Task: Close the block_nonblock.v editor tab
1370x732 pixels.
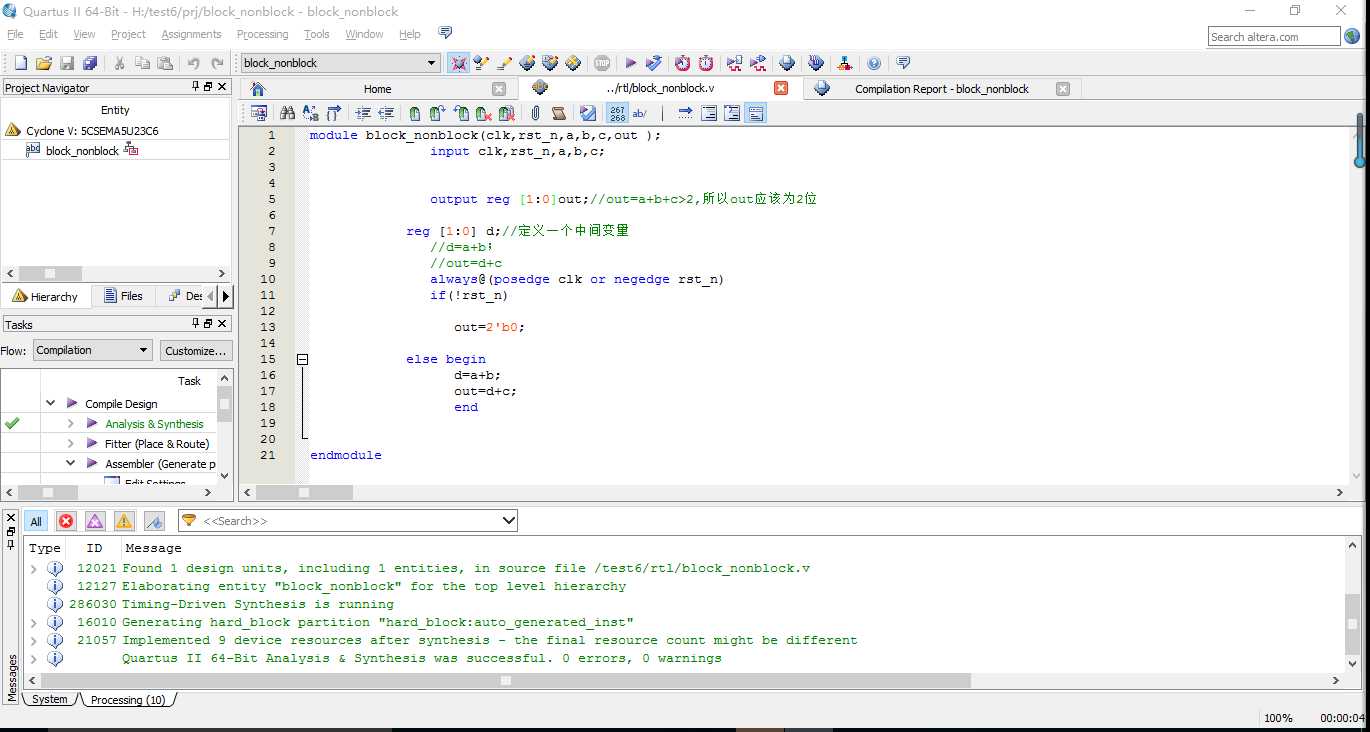Action: pos(781,88)
